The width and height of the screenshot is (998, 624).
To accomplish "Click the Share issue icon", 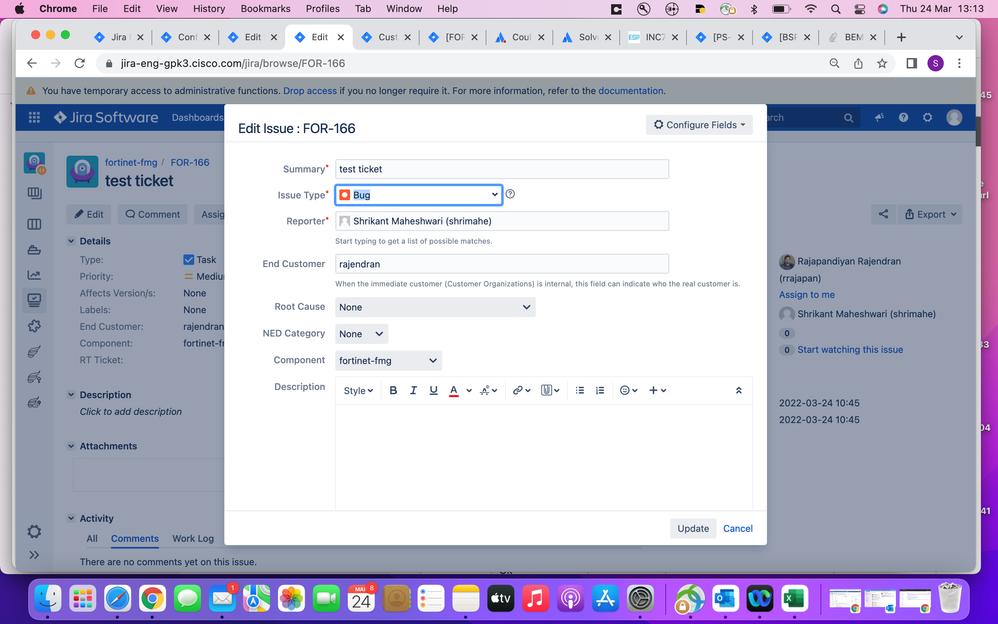I will 883,214.
